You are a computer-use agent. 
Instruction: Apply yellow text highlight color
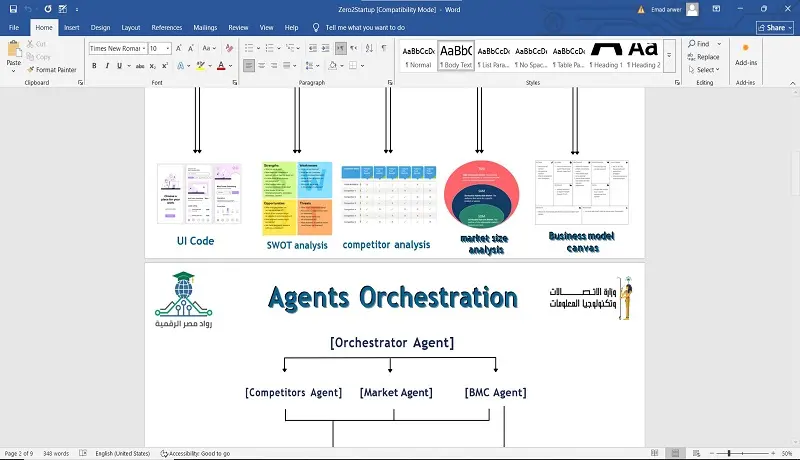pos(201,66)
